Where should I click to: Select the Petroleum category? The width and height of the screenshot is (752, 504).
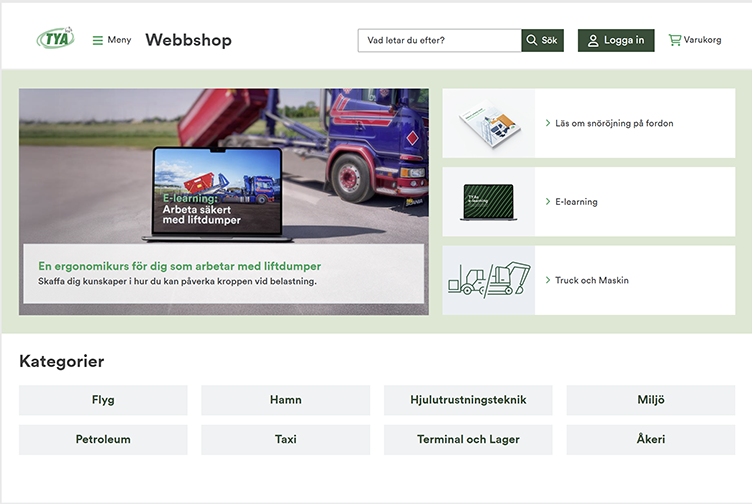[x=103, y=439]
